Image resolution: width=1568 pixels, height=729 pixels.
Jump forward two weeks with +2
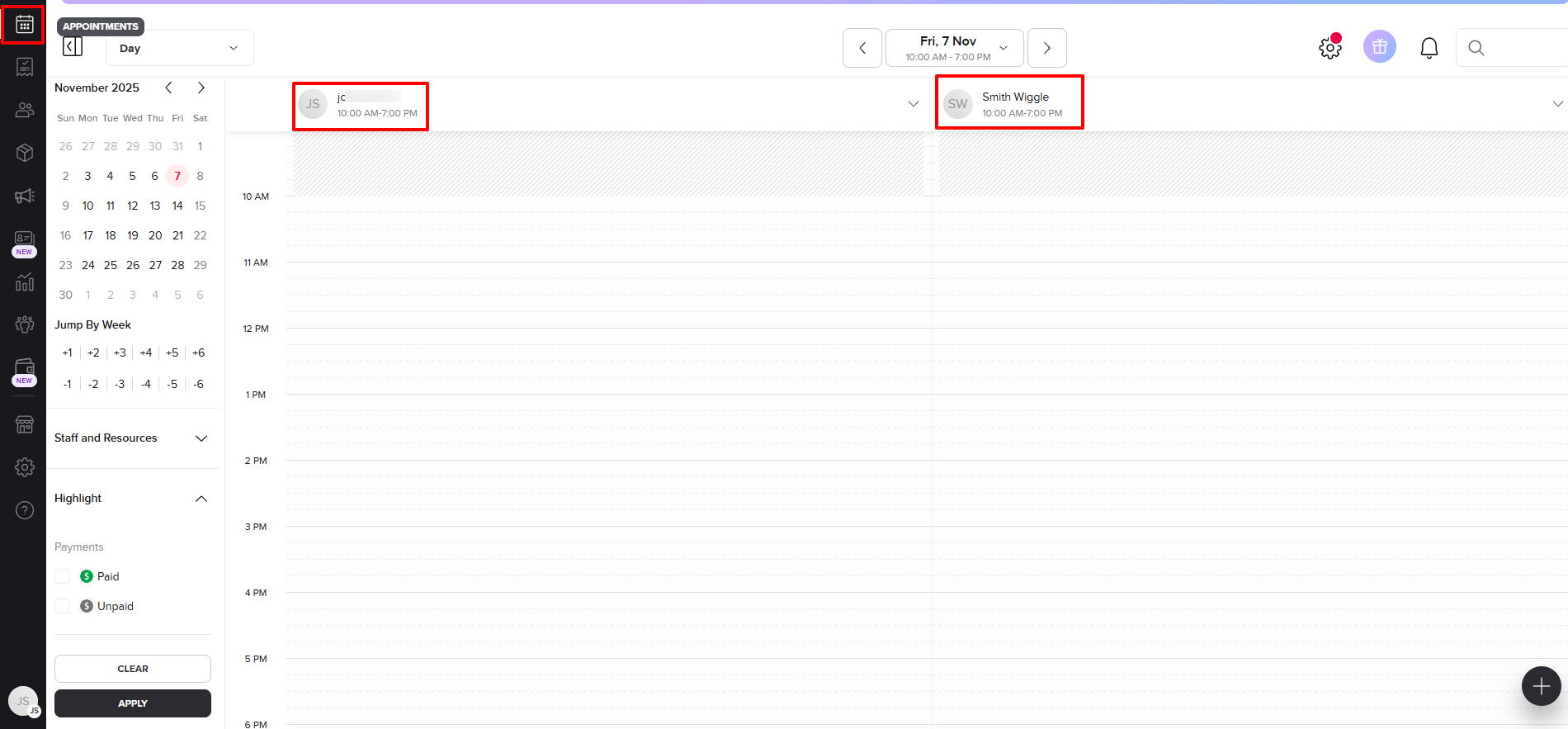tap(93, 353)
